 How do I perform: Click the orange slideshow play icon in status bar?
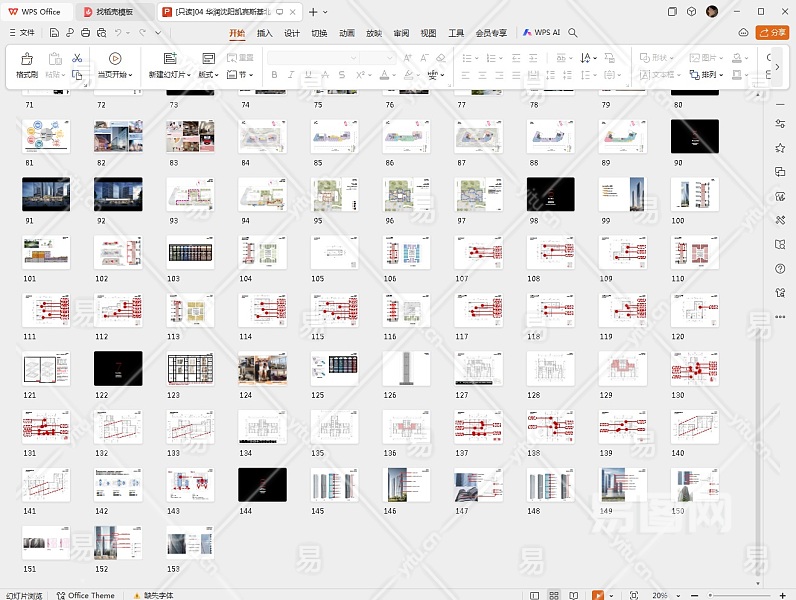pos(598,595)
